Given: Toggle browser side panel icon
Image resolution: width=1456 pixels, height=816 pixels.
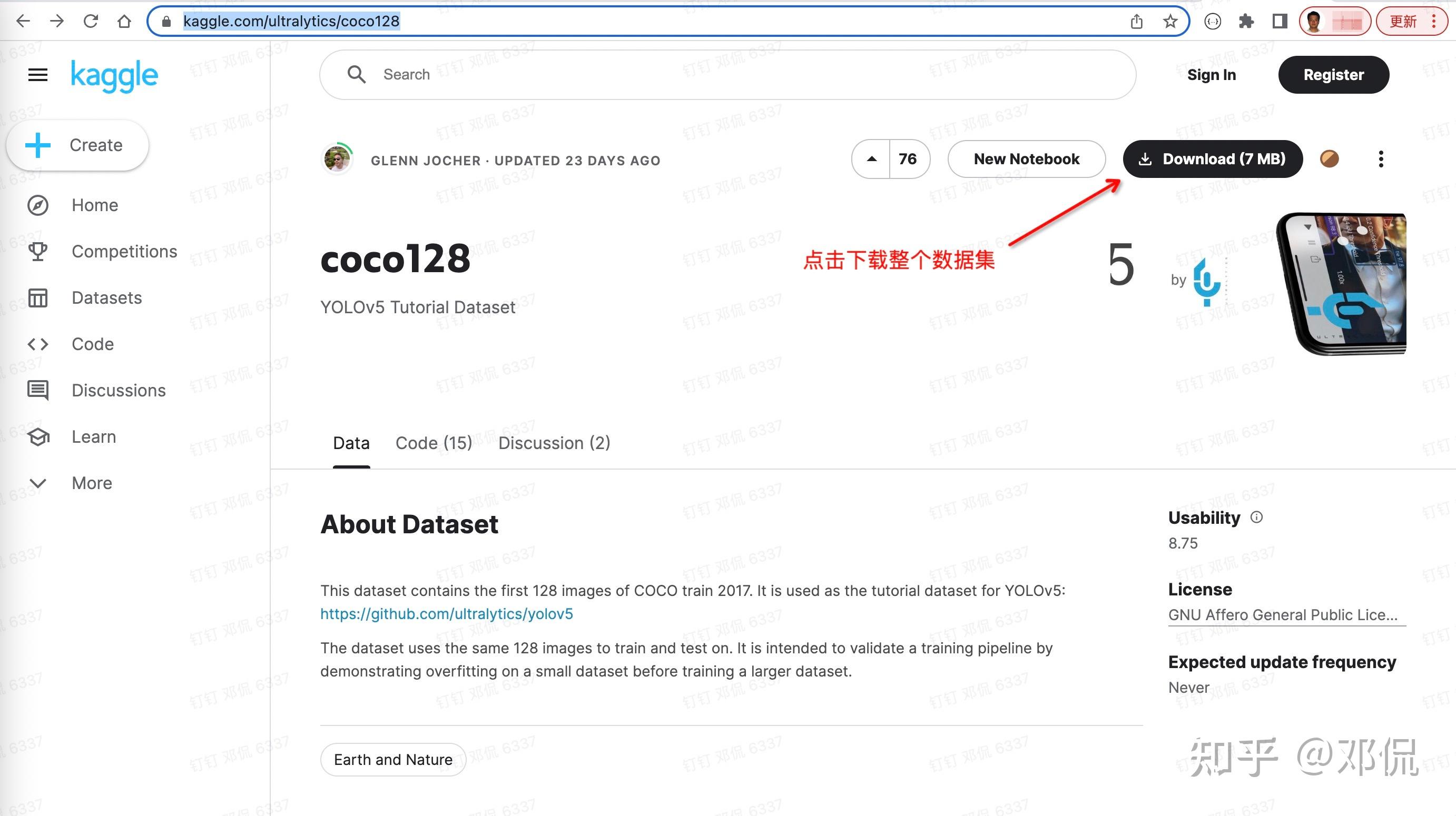Looking at the screenshot, I should (x=1280, y=22).
